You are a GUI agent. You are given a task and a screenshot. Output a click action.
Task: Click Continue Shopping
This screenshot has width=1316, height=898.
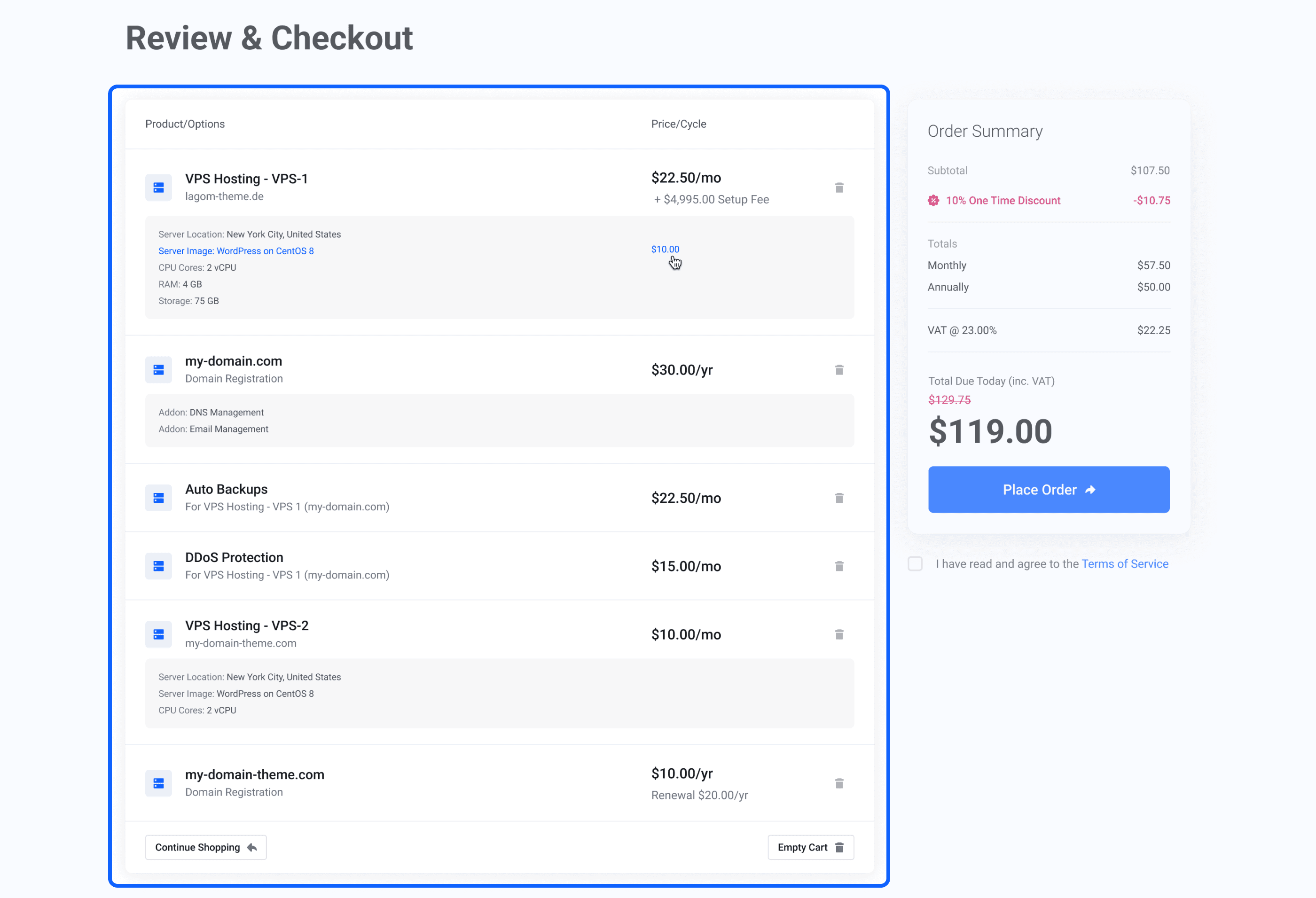205,847
